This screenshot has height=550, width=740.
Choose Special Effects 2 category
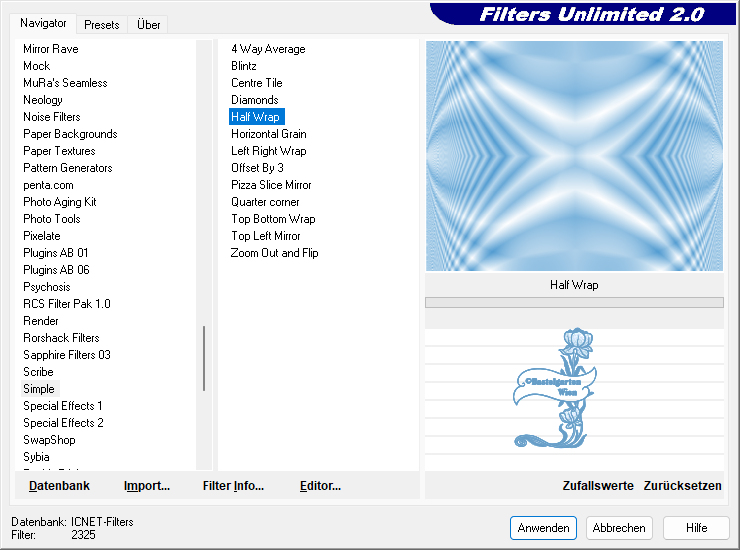point(63,423)
